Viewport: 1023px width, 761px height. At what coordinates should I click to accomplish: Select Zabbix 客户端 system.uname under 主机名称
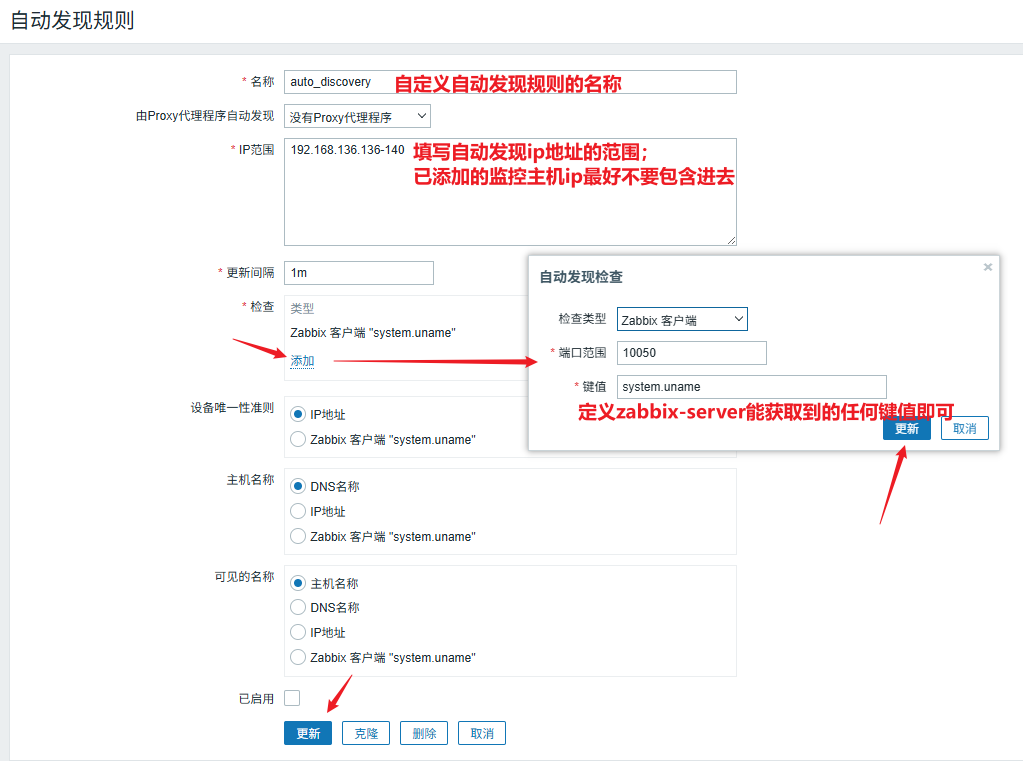[298, 536]
